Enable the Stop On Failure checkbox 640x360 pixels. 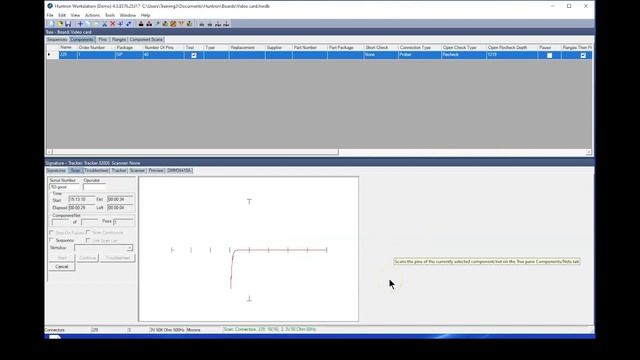[x=51, y=232]
